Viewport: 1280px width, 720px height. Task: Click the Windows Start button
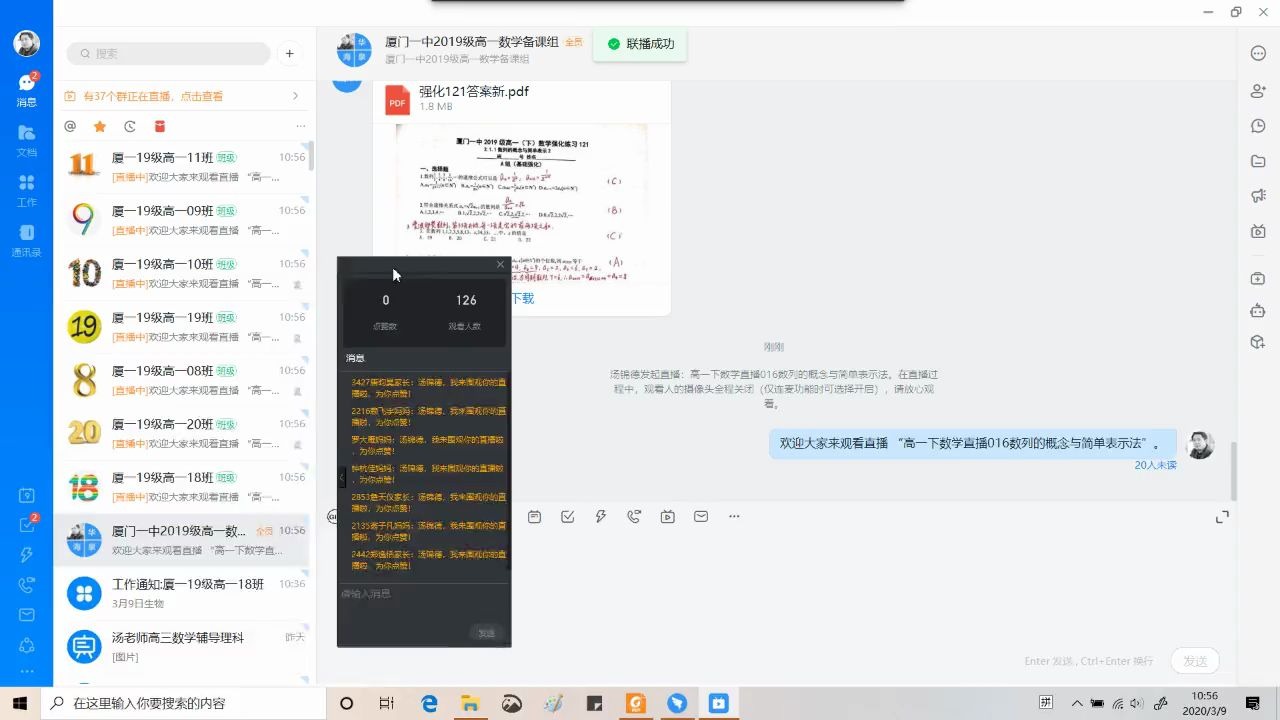pos(20,703)
